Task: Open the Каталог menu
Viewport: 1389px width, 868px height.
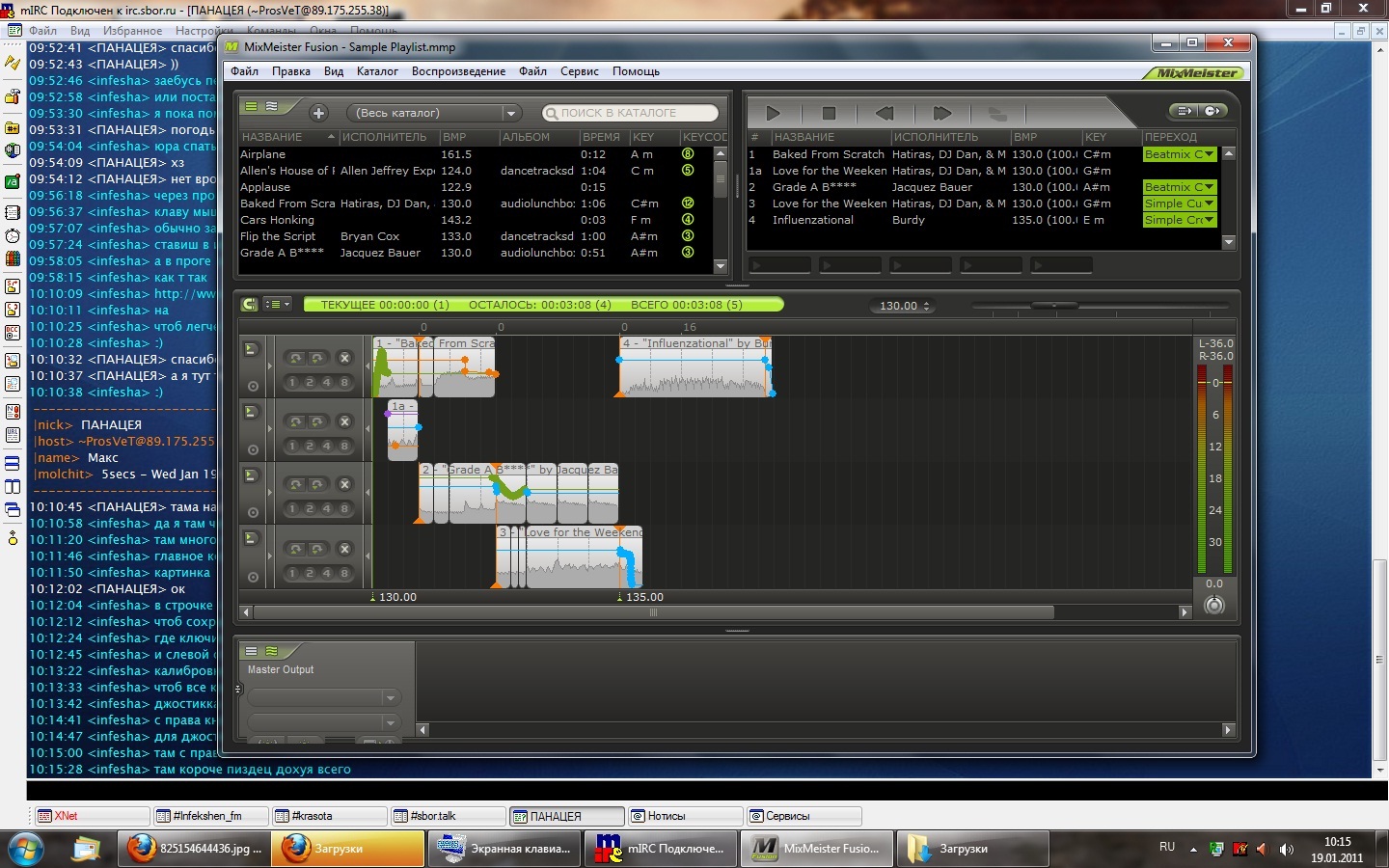Action: click(377, 71)
